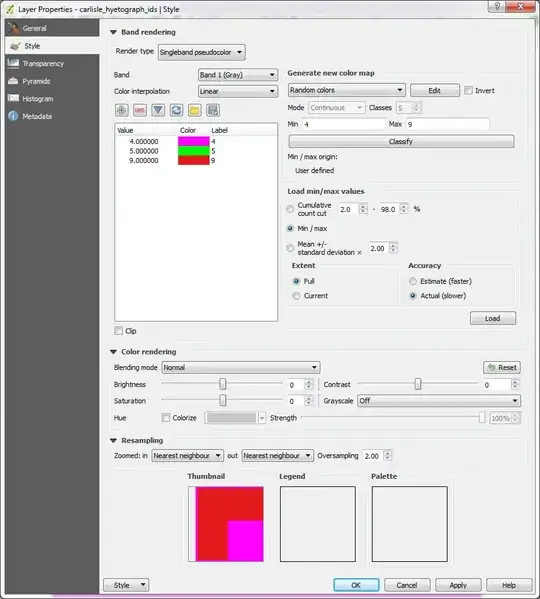Click the Load min/max button
This screenshot has width=540, height=599.
(x=493, y=318)
